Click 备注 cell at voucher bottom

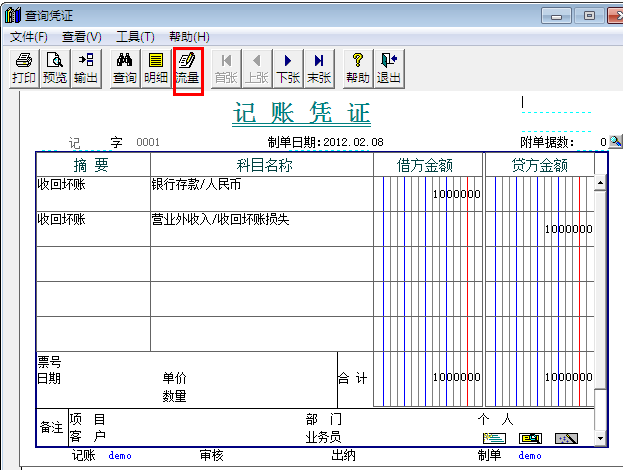click(x=52, y=427)
